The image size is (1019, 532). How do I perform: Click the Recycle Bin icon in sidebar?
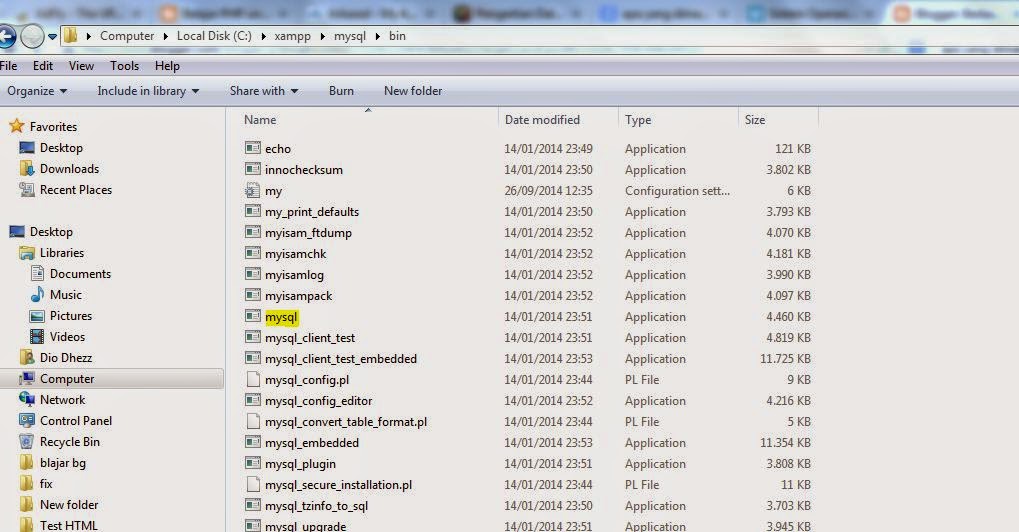tap(27, 442)
